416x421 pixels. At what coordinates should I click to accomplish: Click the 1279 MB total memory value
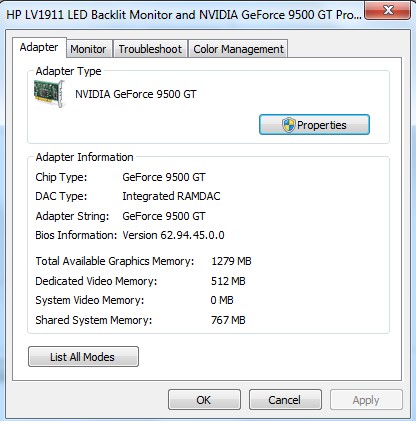[x=231, y=261]
